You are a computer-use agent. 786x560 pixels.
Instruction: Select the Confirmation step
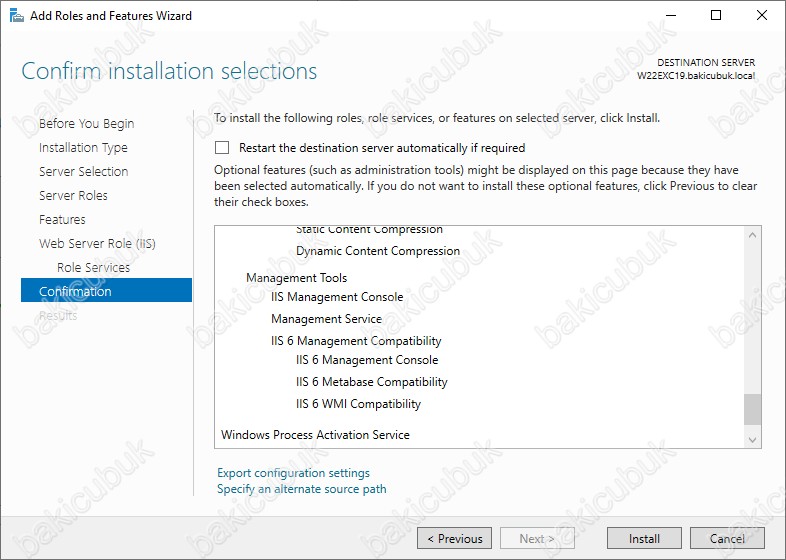75,292
